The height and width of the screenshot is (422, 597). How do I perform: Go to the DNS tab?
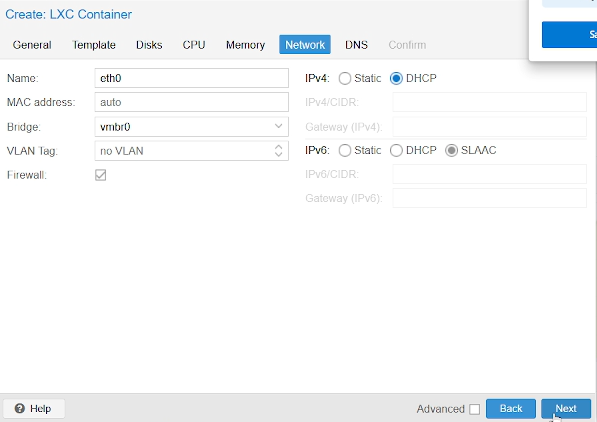point(356,45)
